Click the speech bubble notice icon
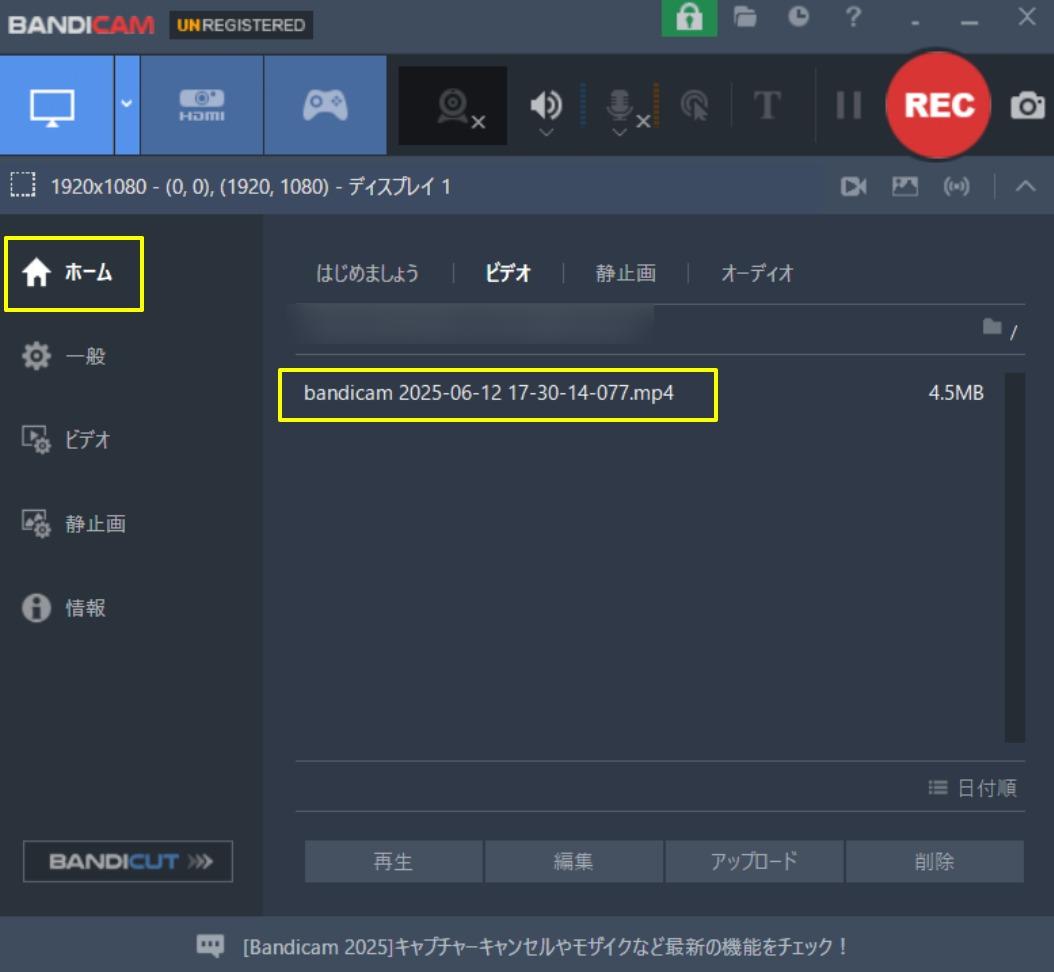The height and width of the screenshot is (972, 1054). click(210, 946)
